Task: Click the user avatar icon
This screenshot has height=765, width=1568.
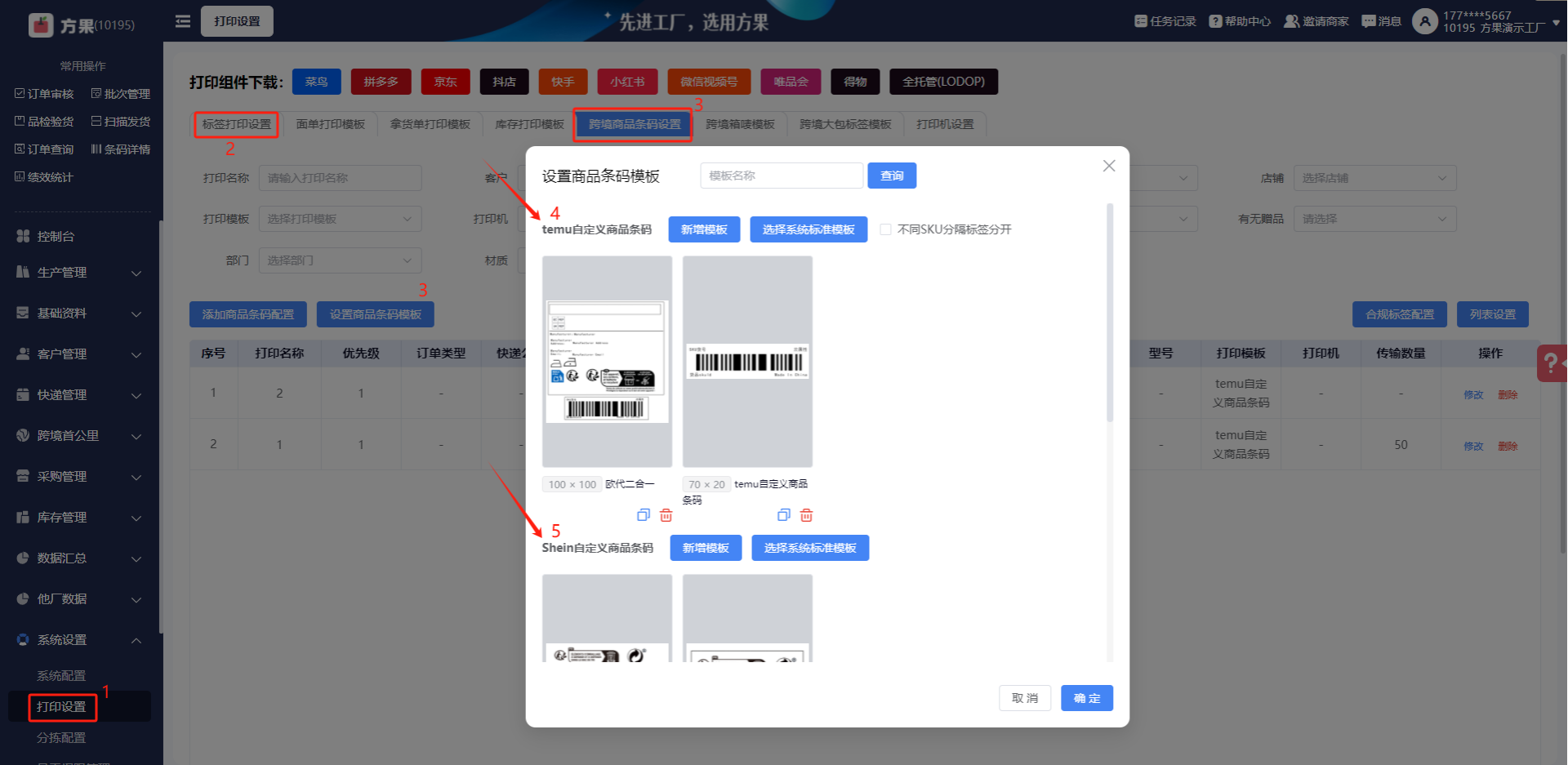Action: click(x=1425, y=21)
